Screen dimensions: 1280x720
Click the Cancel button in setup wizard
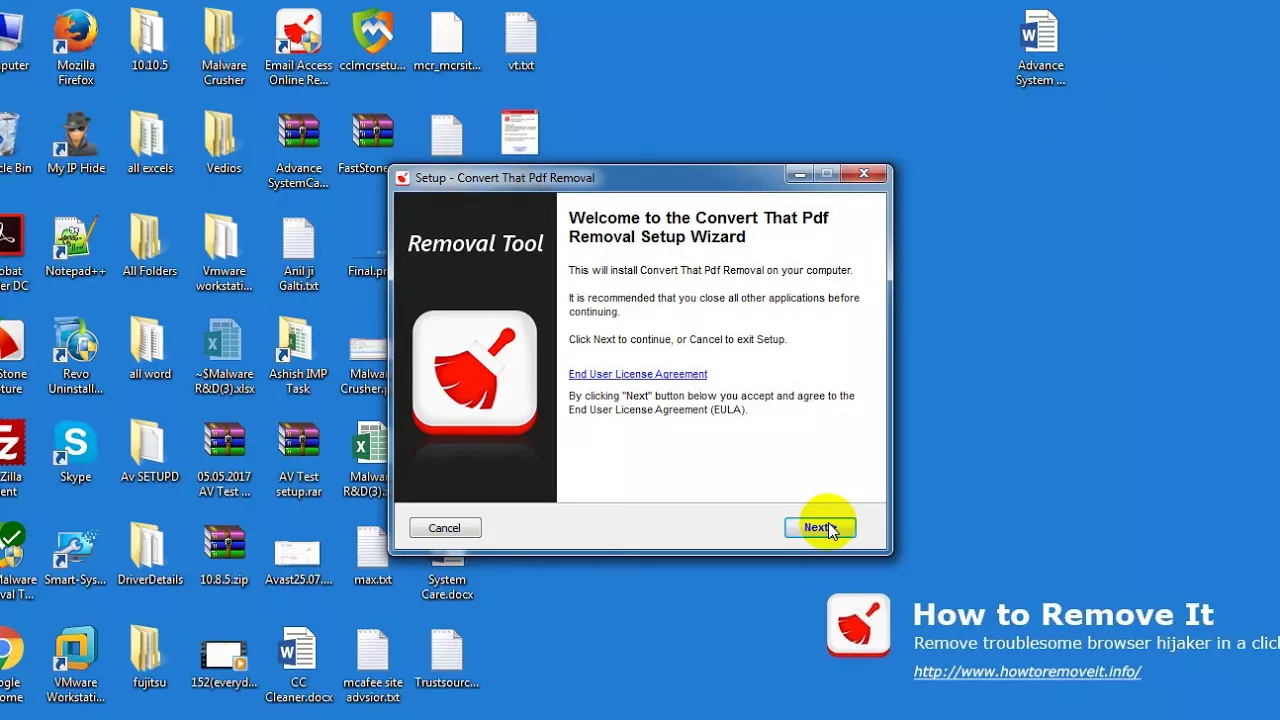tap(445, 528)
